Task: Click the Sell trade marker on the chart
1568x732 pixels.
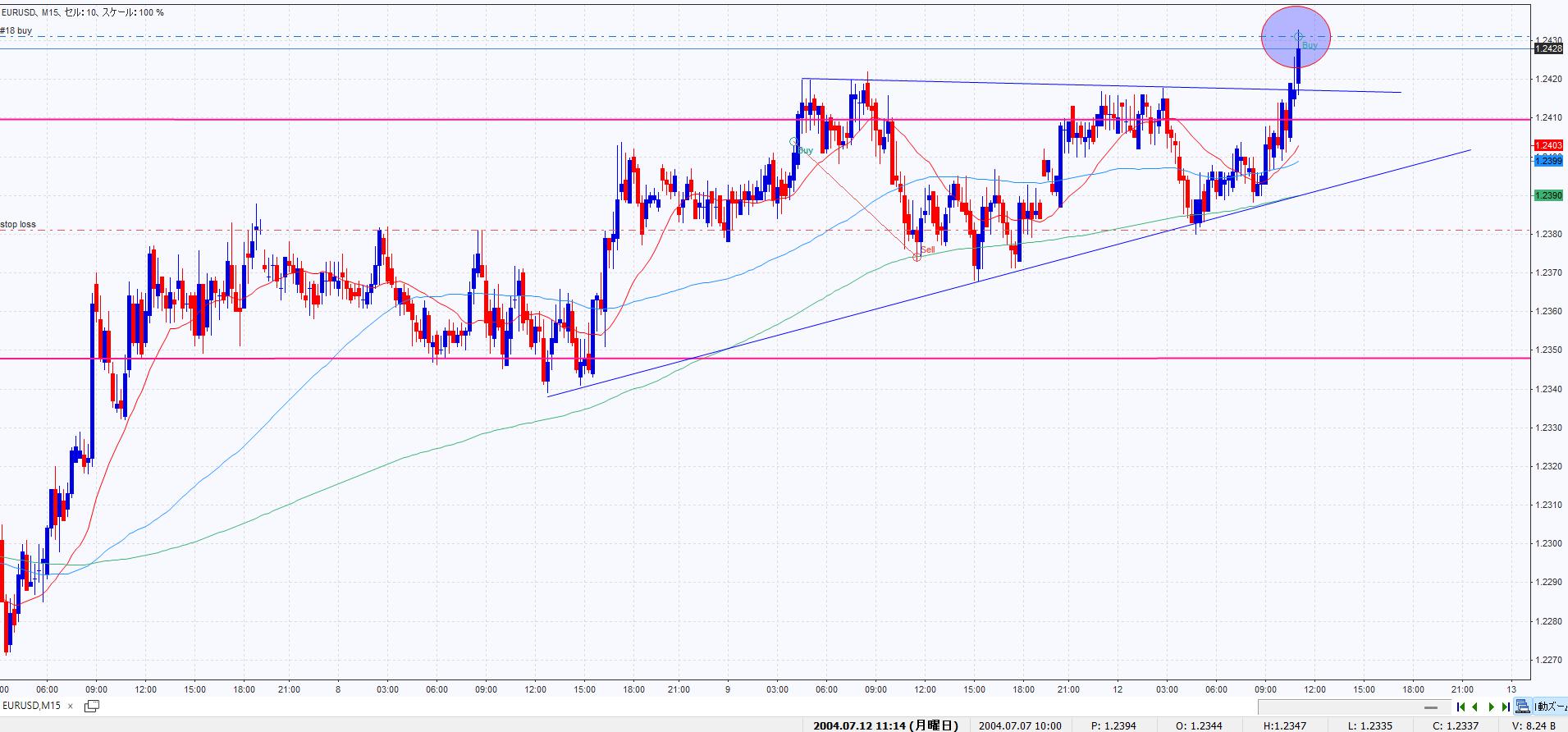Action: click(917, 257)
